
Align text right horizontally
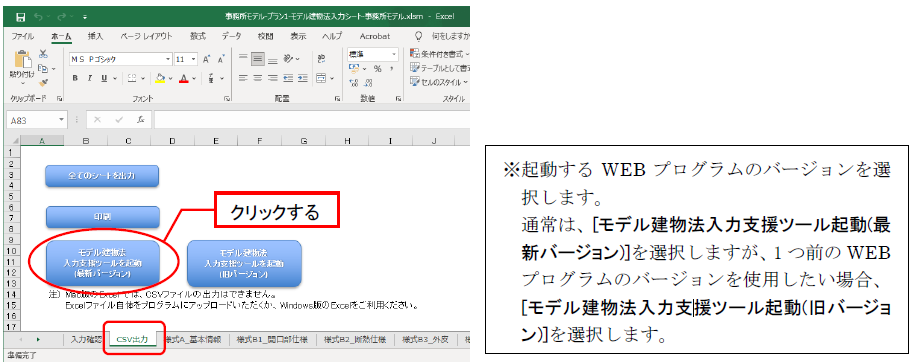(273, 78)
